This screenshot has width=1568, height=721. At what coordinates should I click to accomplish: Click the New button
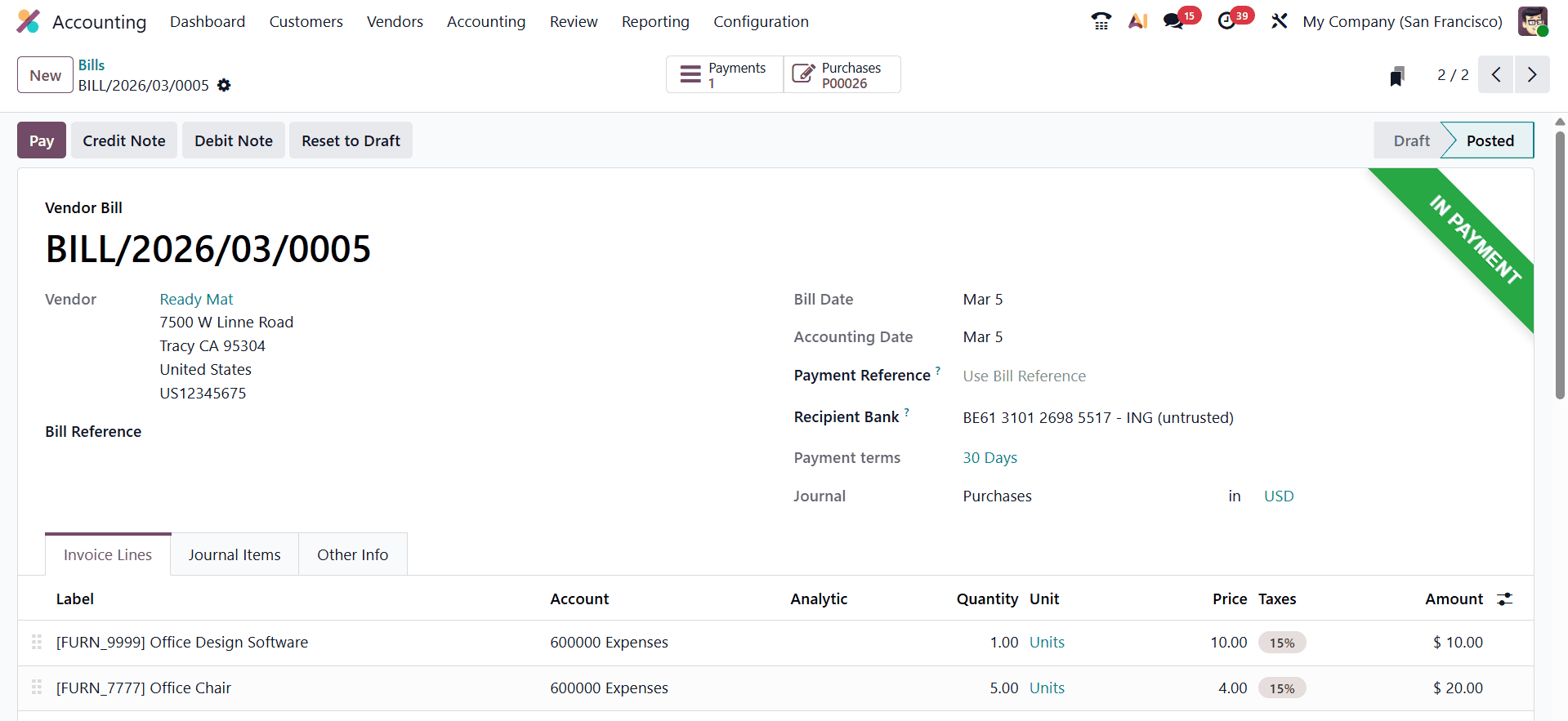tap(46, 75)
